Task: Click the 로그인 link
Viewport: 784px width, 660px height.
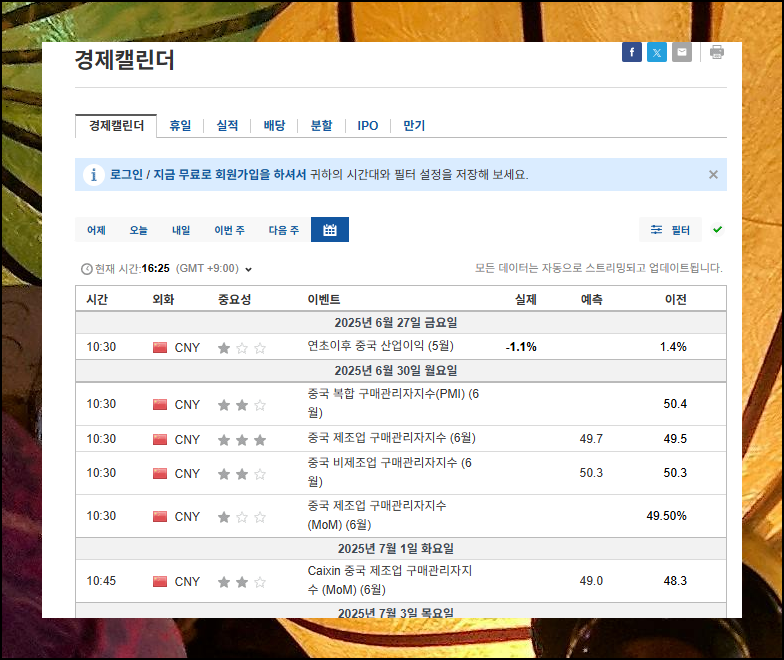Action: pyautogui.click(x=126, y=174)
